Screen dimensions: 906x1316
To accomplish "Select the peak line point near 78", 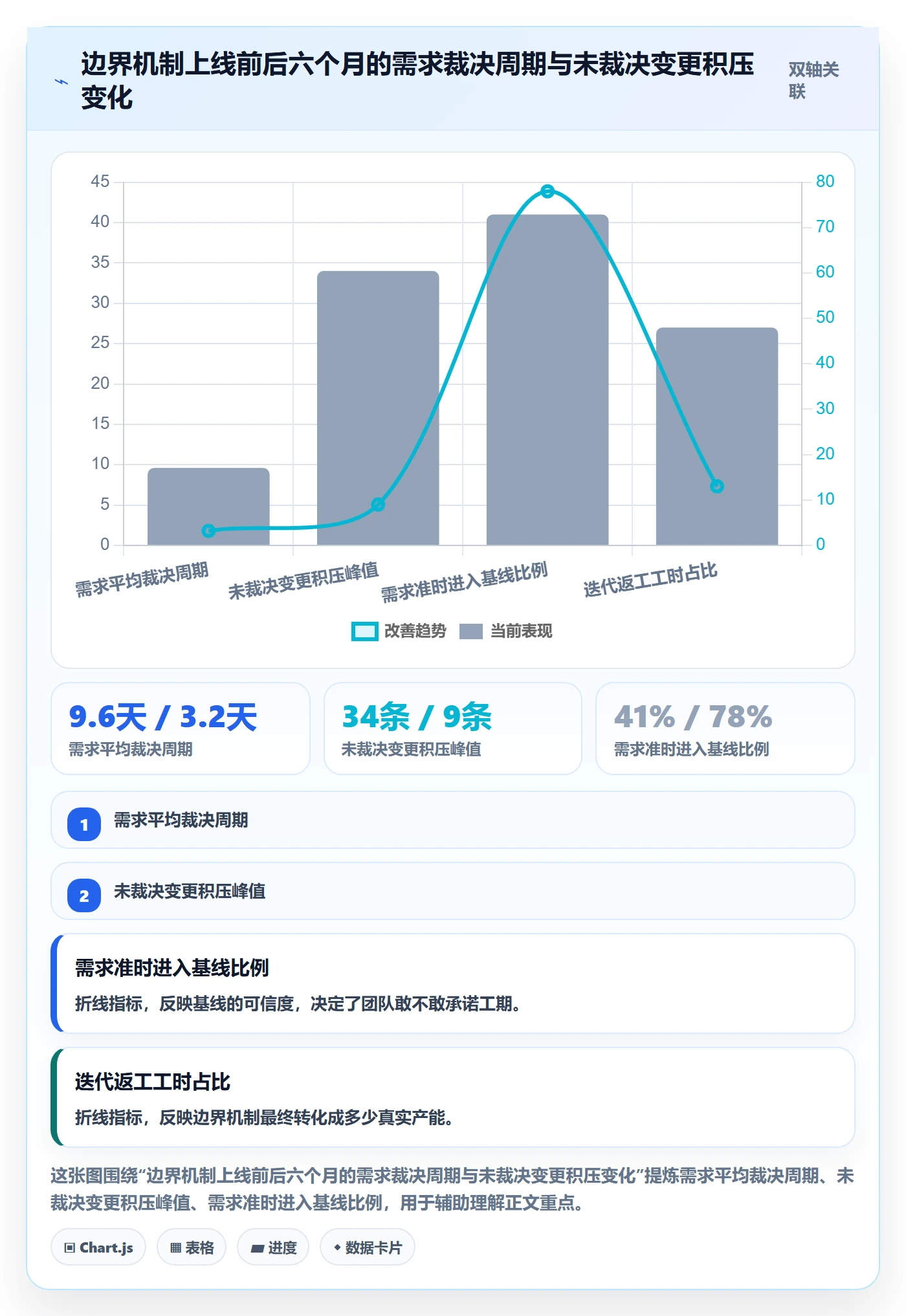I will tap(547, 191).
